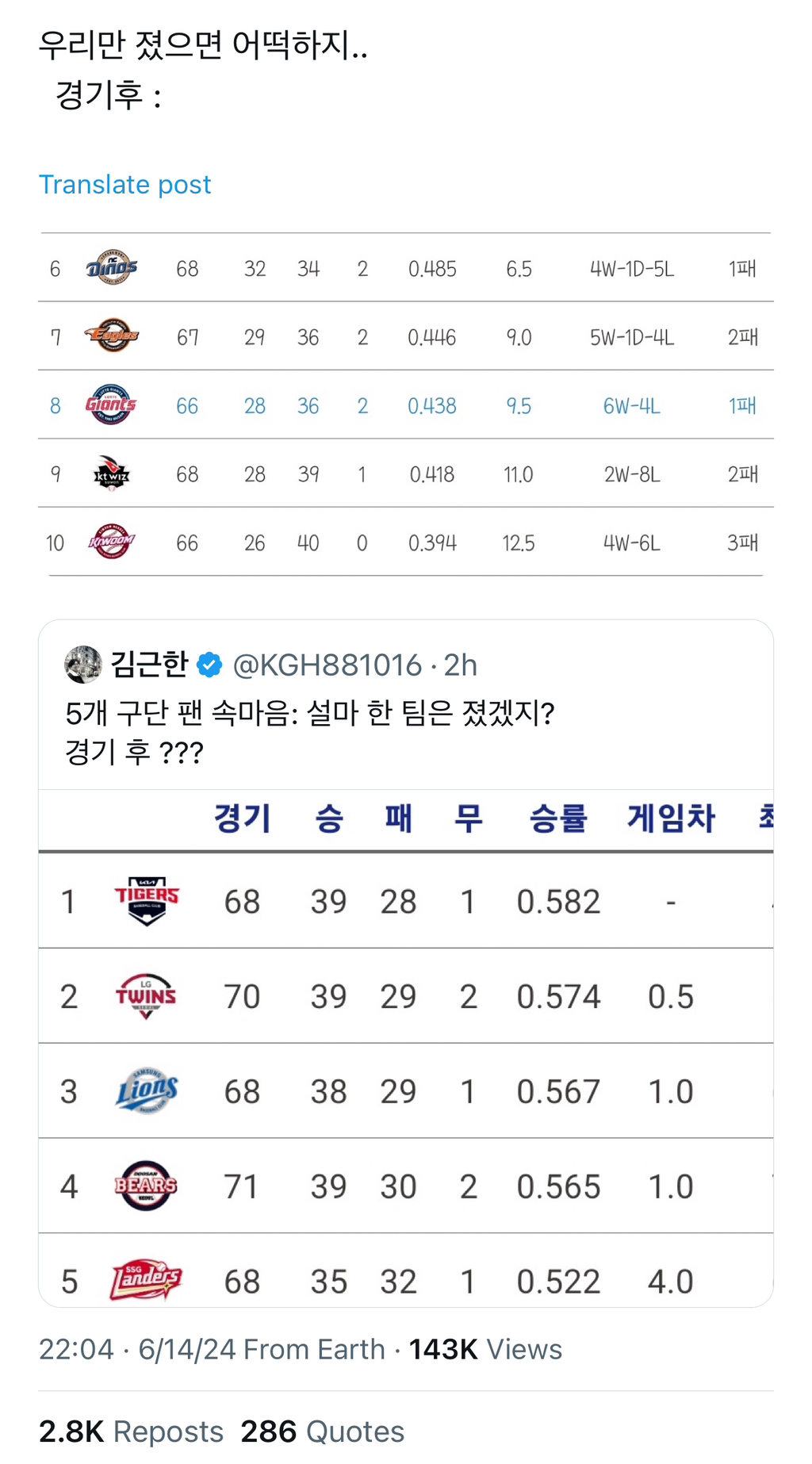Click the KT Wiz team logo
812x1464 pixels.
tap(111, 474)
